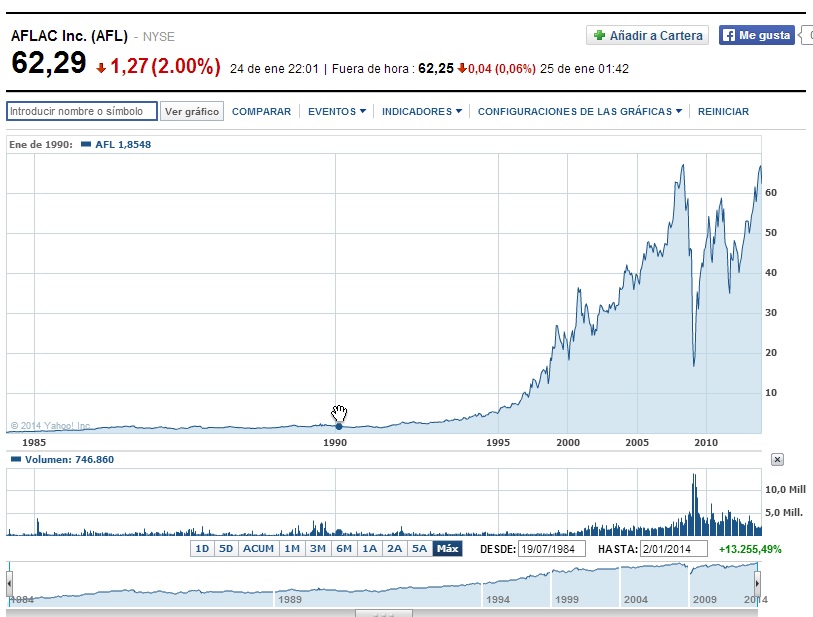Click the Ver gráfico button
Viewport: 813px width, 617px height.
tap(192, 111)
